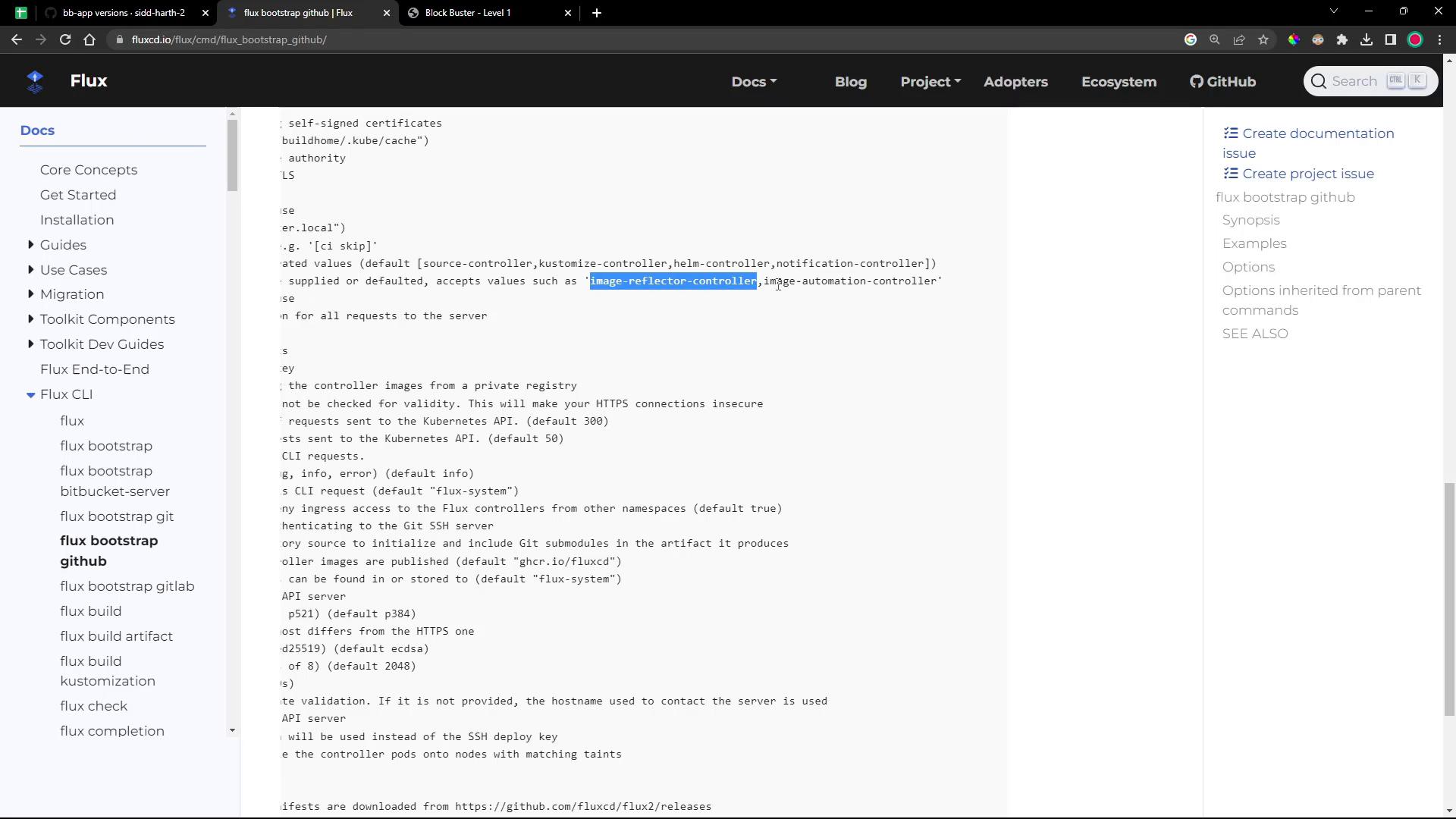Collapse the Flux CLI section

[x=30, y=394]
